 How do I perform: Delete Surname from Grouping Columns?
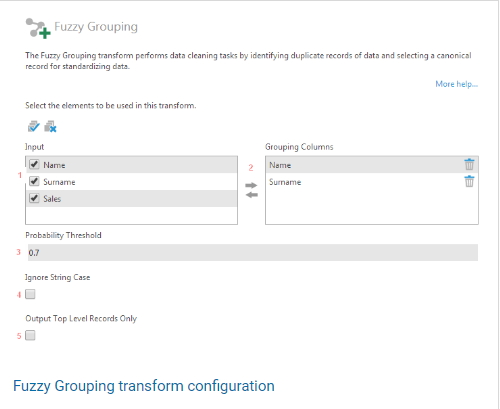pos(469,181)
